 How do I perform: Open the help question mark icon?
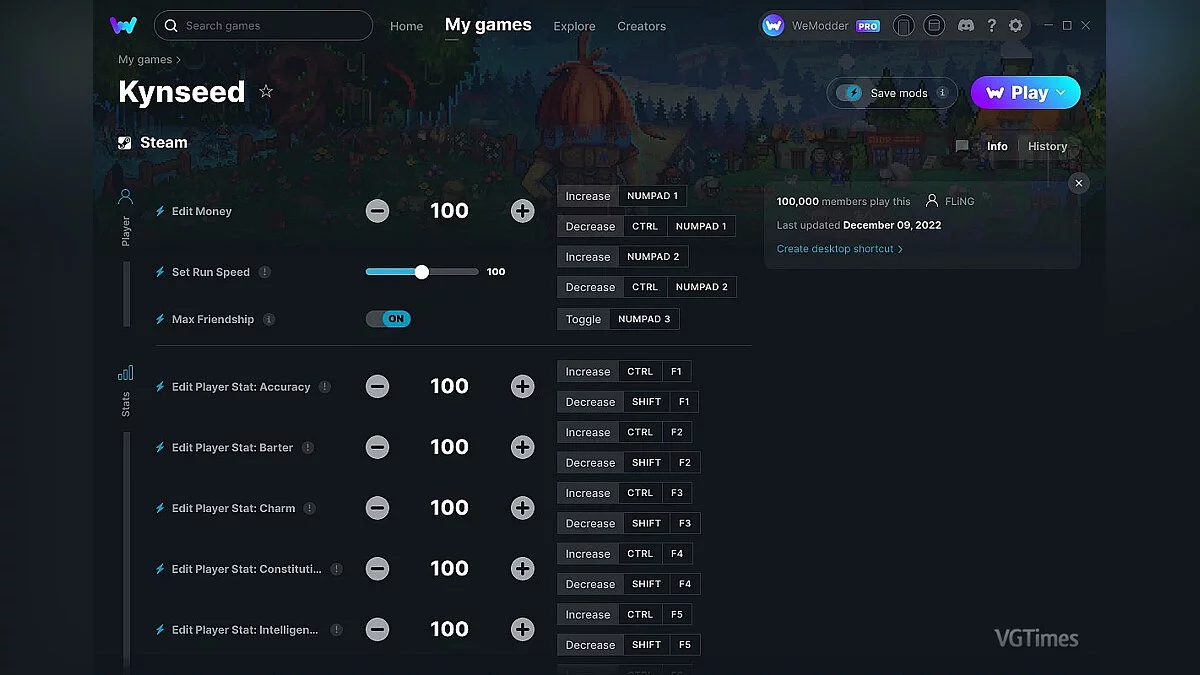tap(991, 25)
